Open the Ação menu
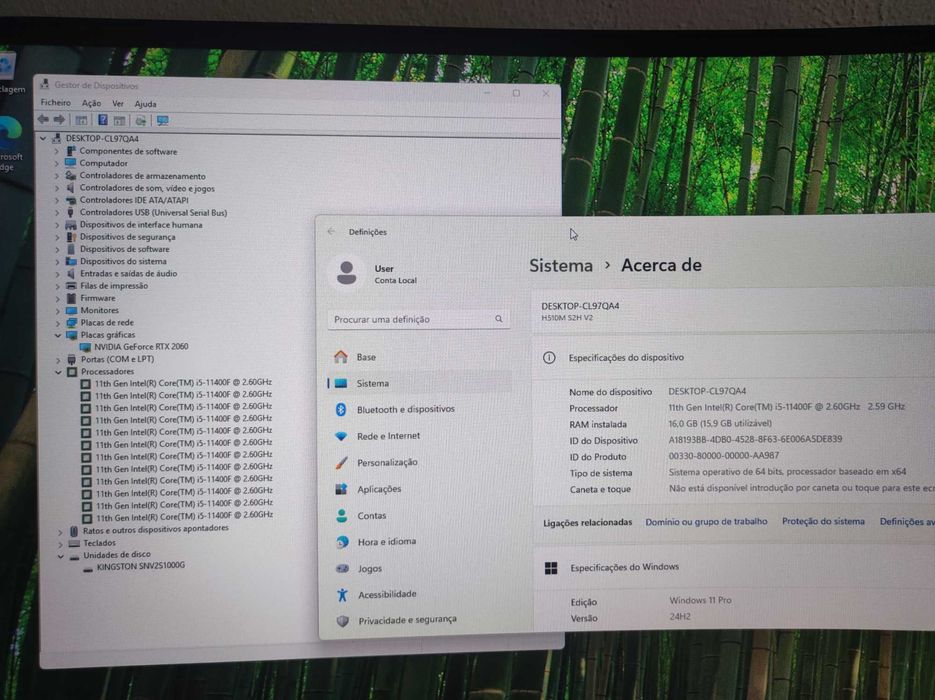Image resolution: width=935 pixels, height=700 pixels. pyautogui.click(x=91, y=103)
